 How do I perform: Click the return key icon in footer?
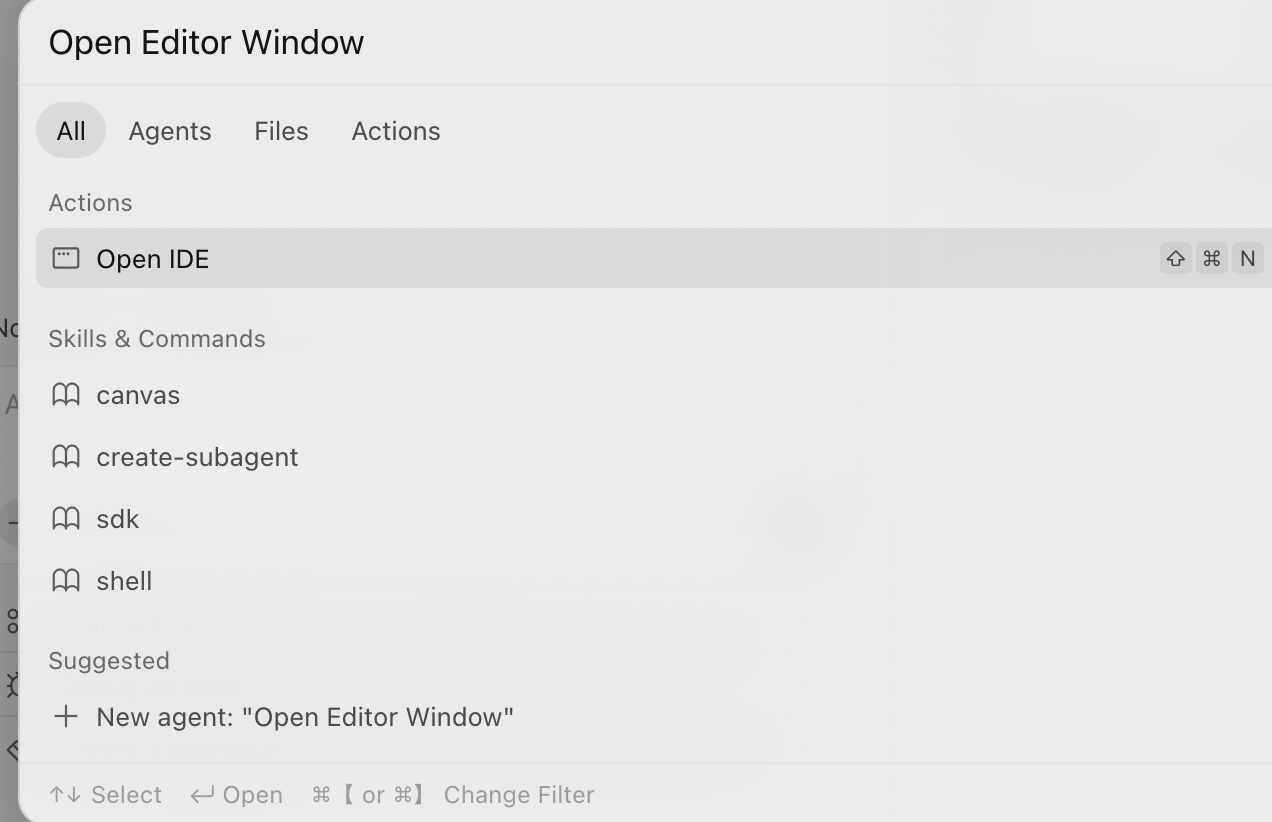(203, 795)
